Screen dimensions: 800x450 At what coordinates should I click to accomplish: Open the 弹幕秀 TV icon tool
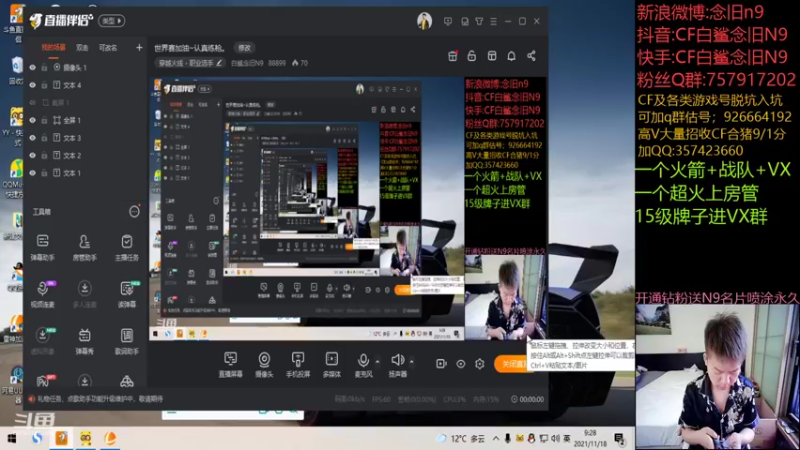point(85,341)
